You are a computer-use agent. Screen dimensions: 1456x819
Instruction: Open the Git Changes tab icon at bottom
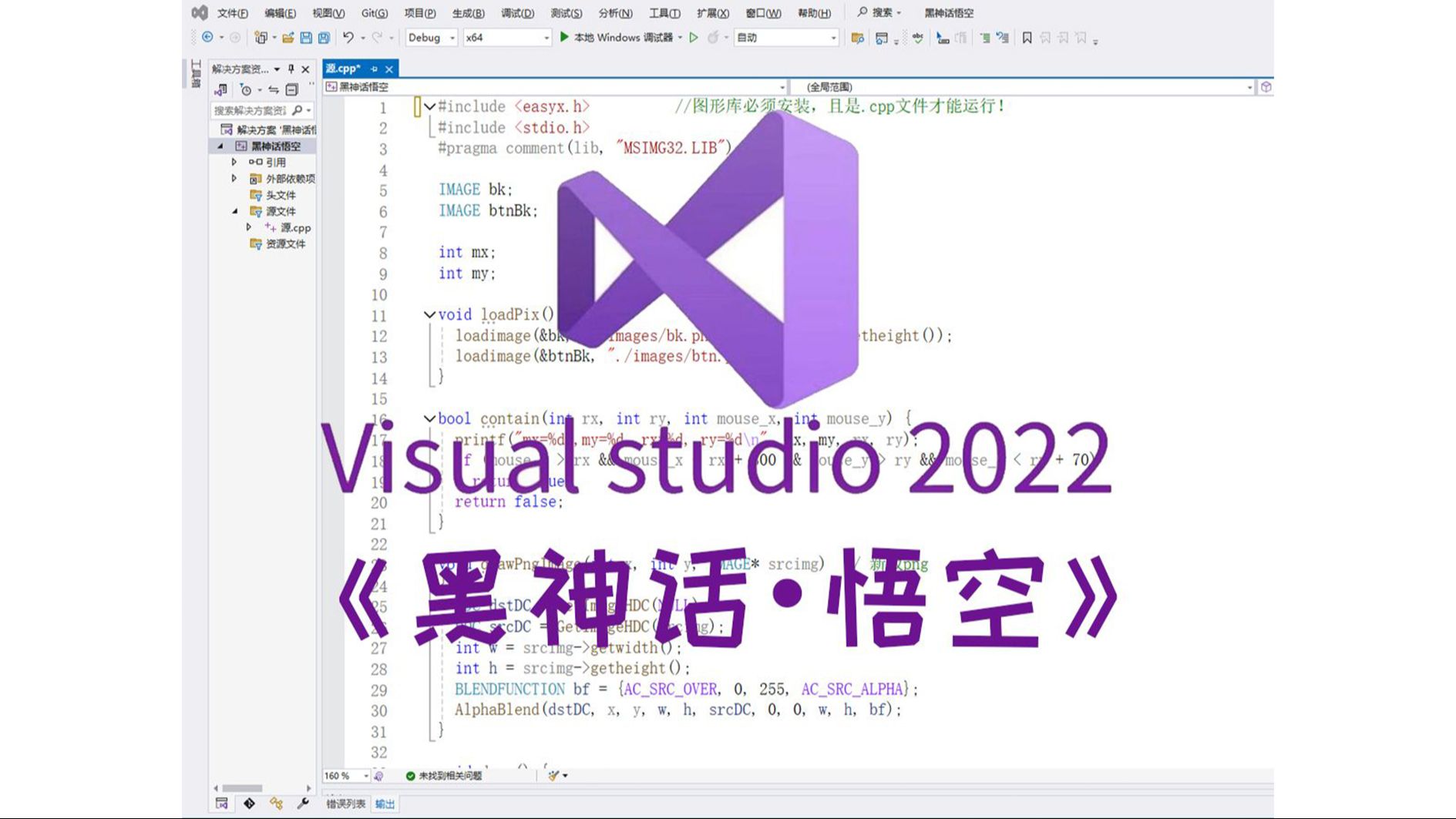tap(249, 804)
